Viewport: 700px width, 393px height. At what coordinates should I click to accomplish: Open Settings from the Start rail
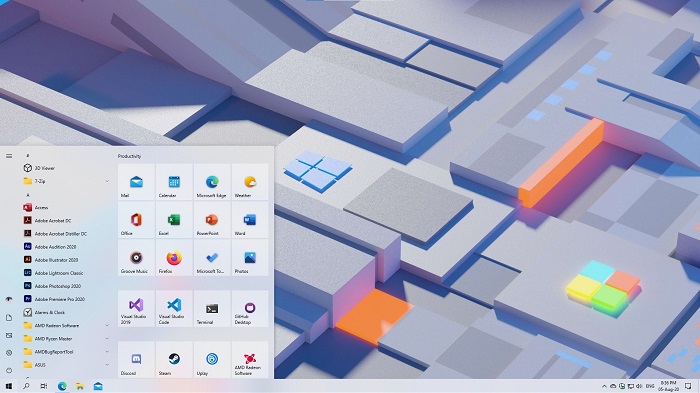(9, 352)
